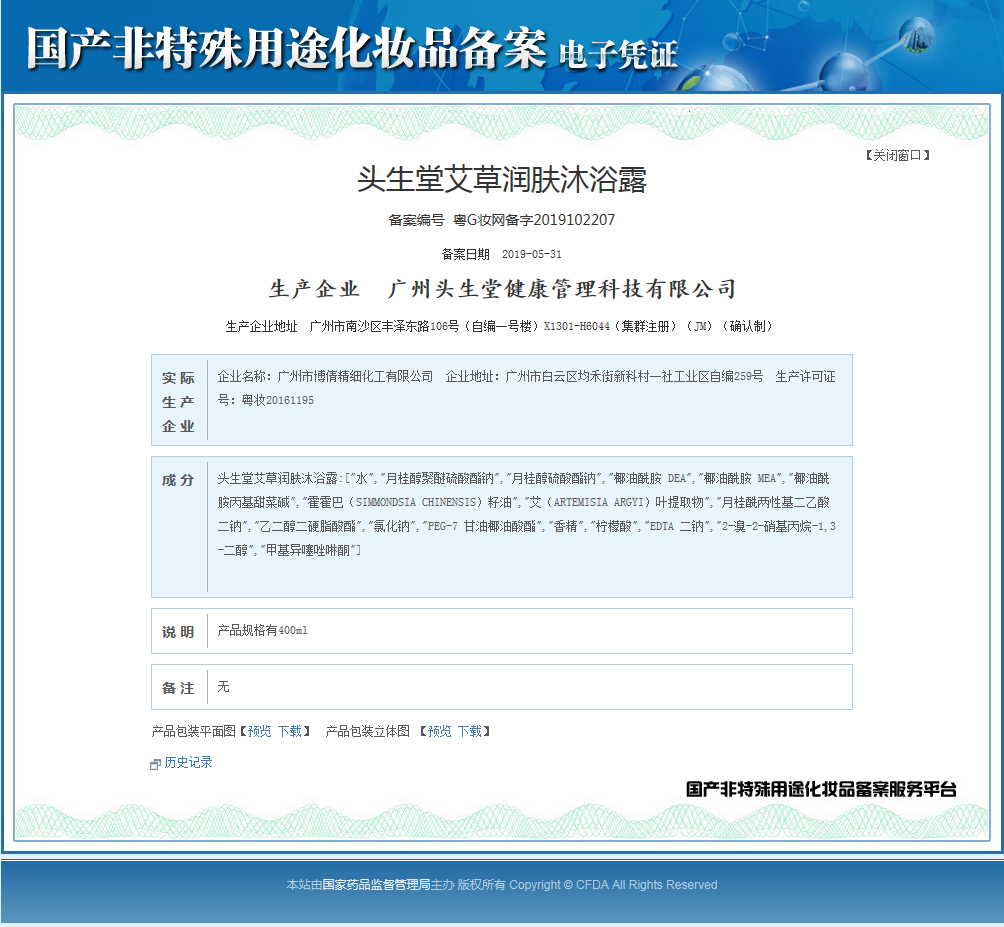Click the 国产非特殊用途化妆品备案服务平台 signature text
Image resolution: width=1004 pixels, height=927 pixels.
pyautogui.click(x=822, y=789)
